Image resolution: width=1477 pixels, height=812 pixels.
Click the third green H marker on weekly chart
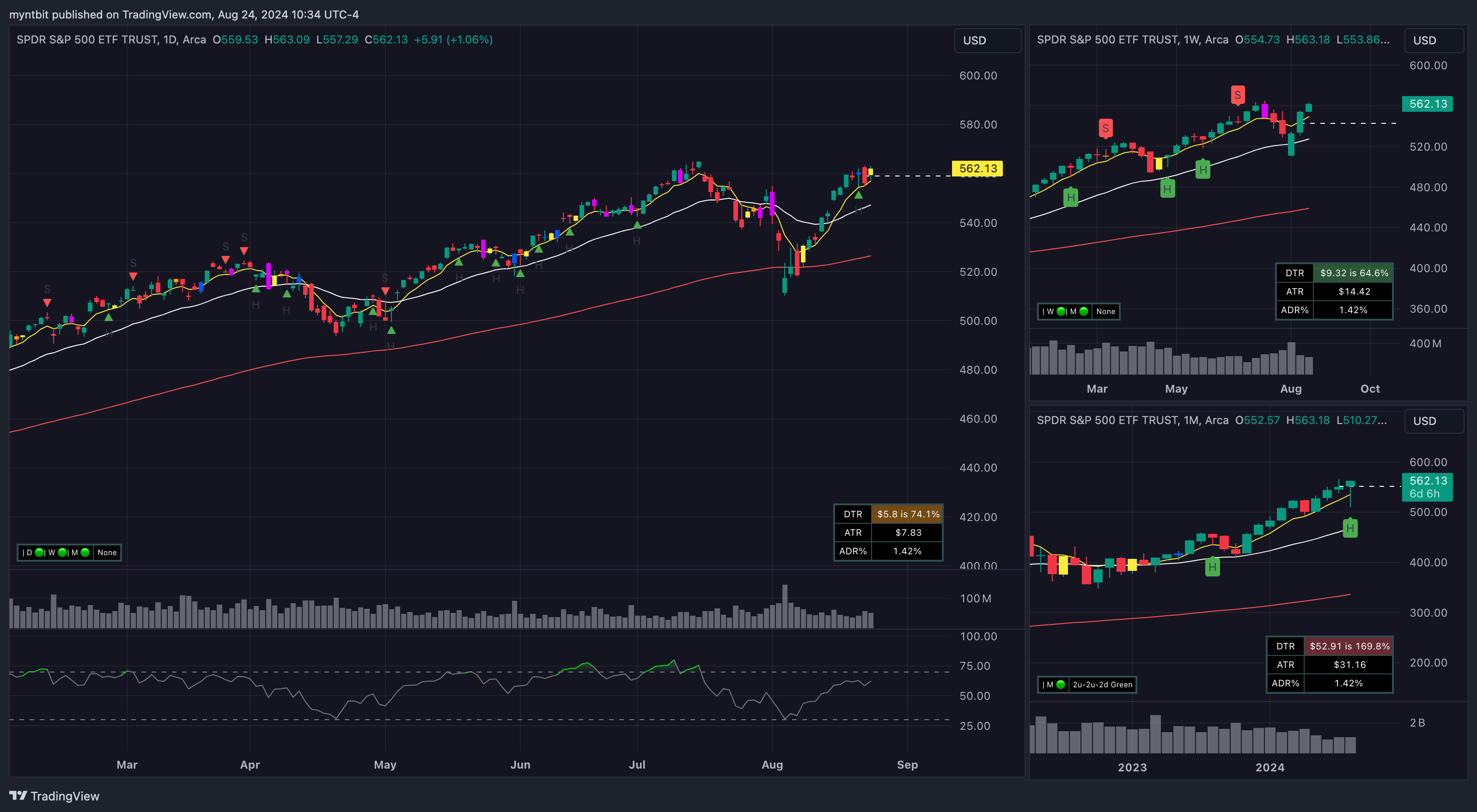1203,169
